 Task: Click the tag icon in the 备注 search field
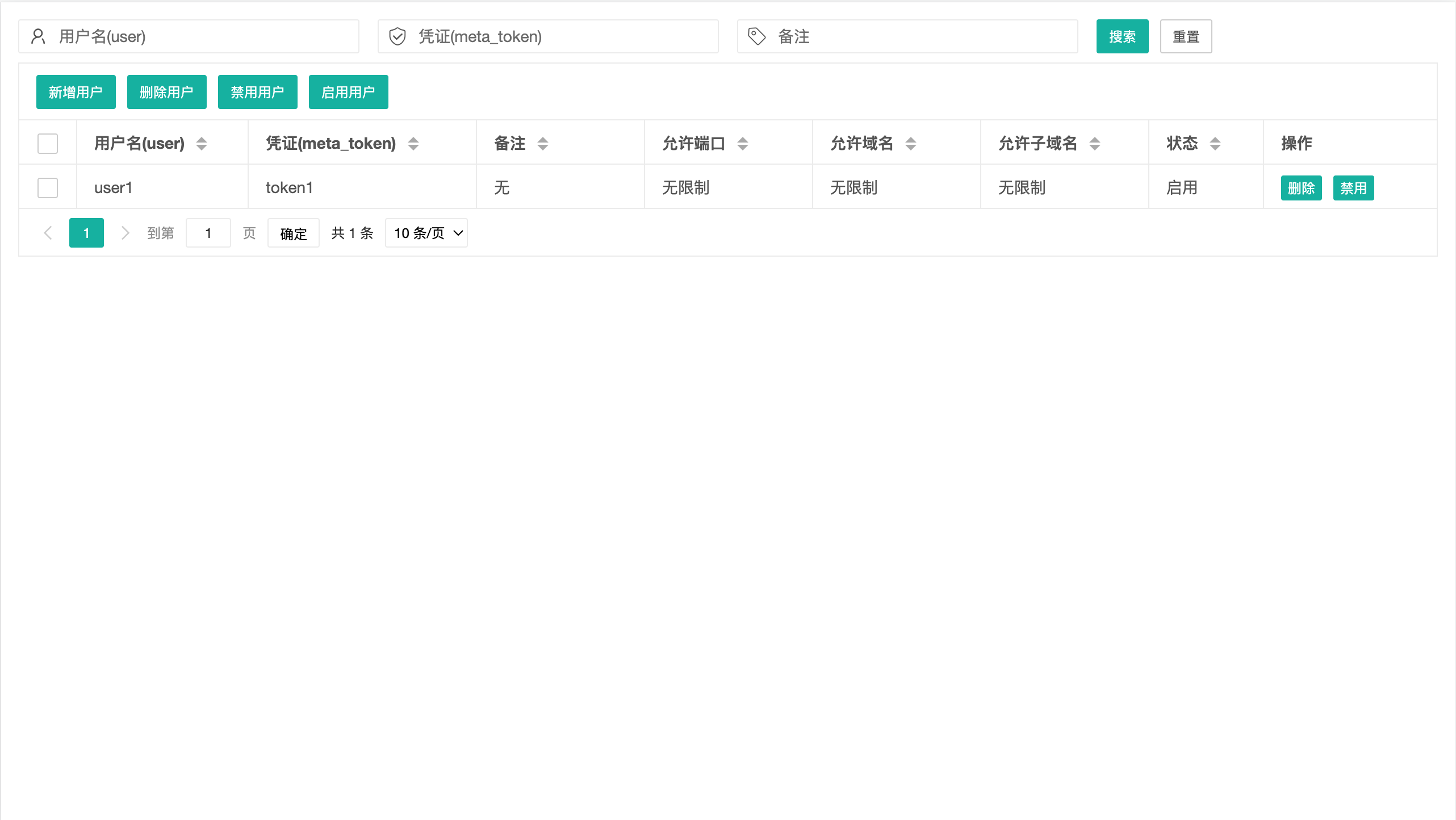756,36
